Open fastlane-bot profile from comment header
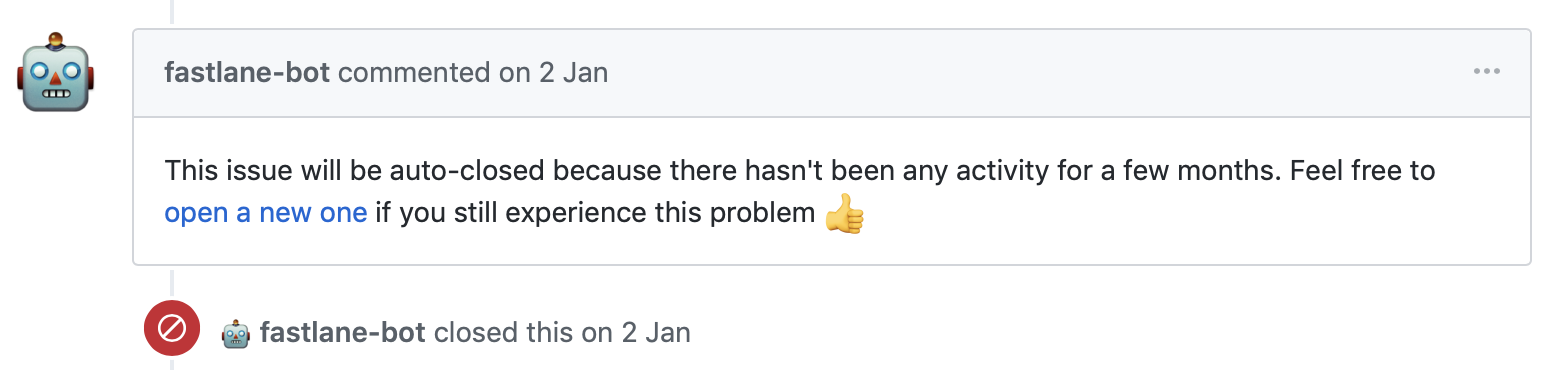The image size is (1550, 370). pos(247,73)
